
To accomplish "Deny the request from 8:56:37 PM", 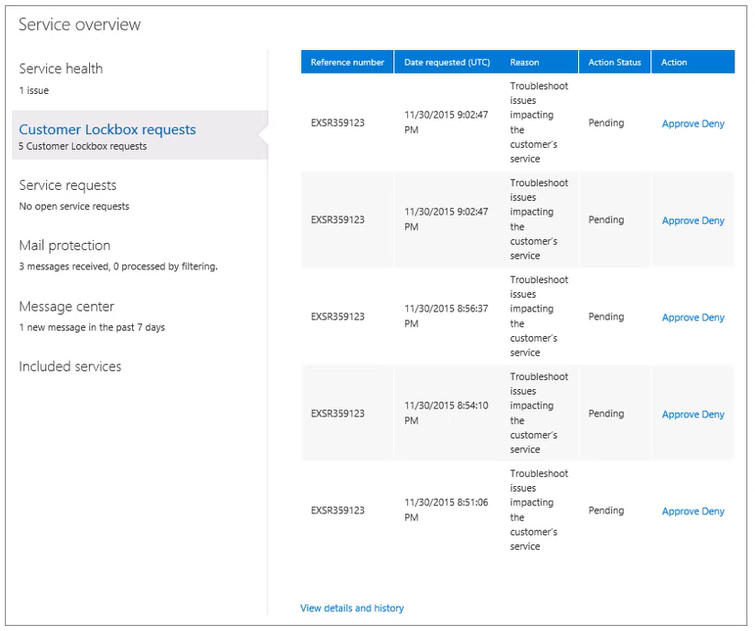I will pyautogui.click(x=713, y=318).
